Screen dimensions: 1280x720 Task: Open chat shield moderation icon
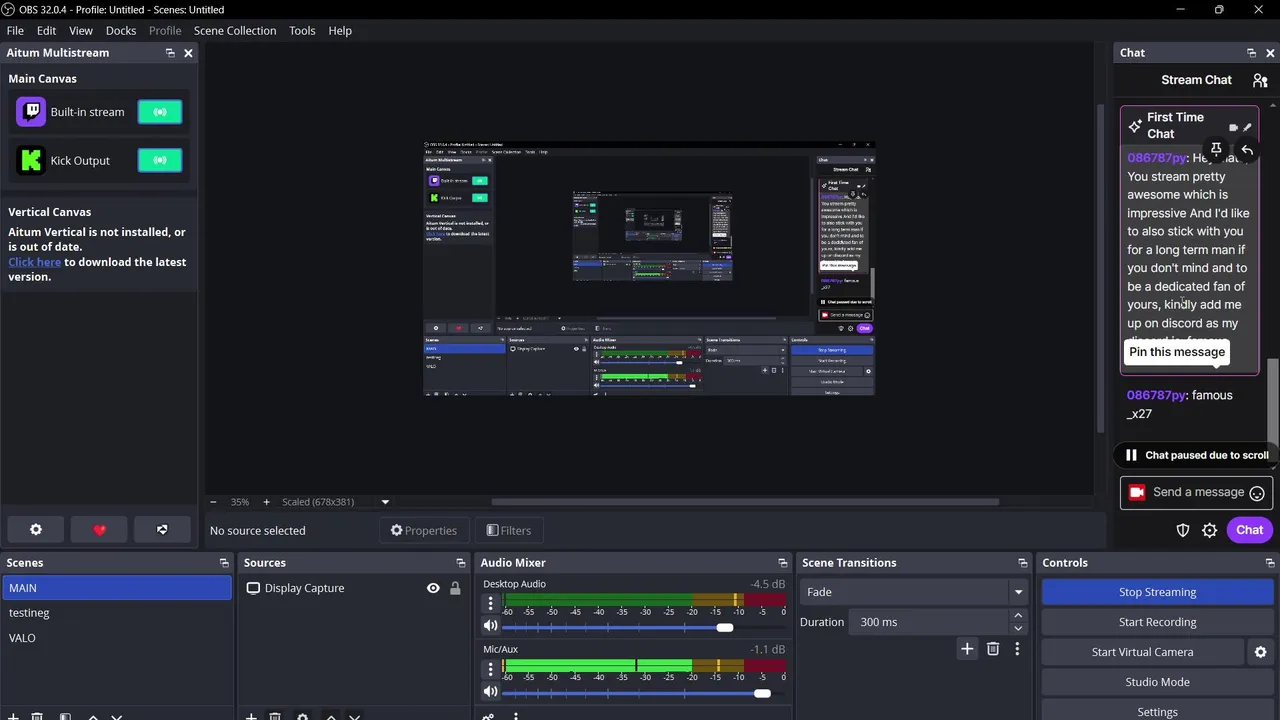coord(1183,530)
